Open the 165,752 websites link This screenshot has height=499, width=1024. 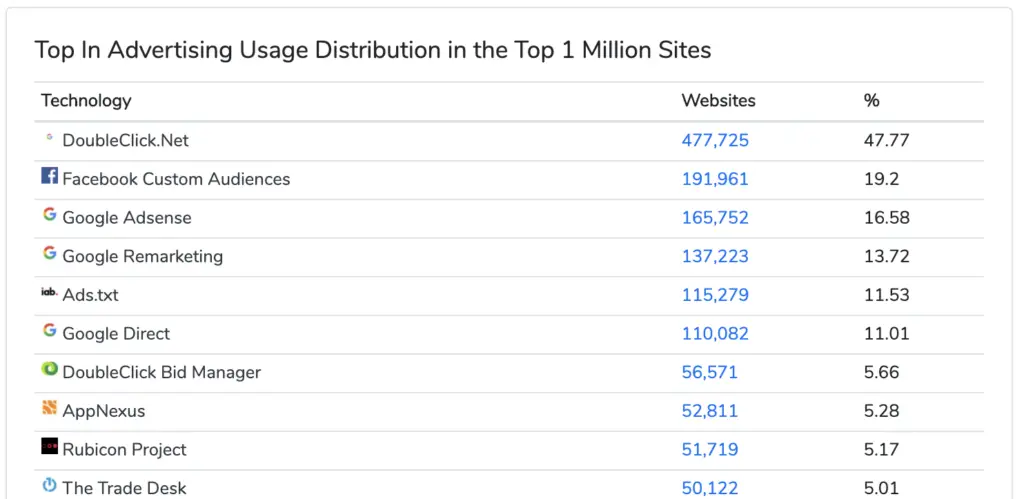[715, 217]
